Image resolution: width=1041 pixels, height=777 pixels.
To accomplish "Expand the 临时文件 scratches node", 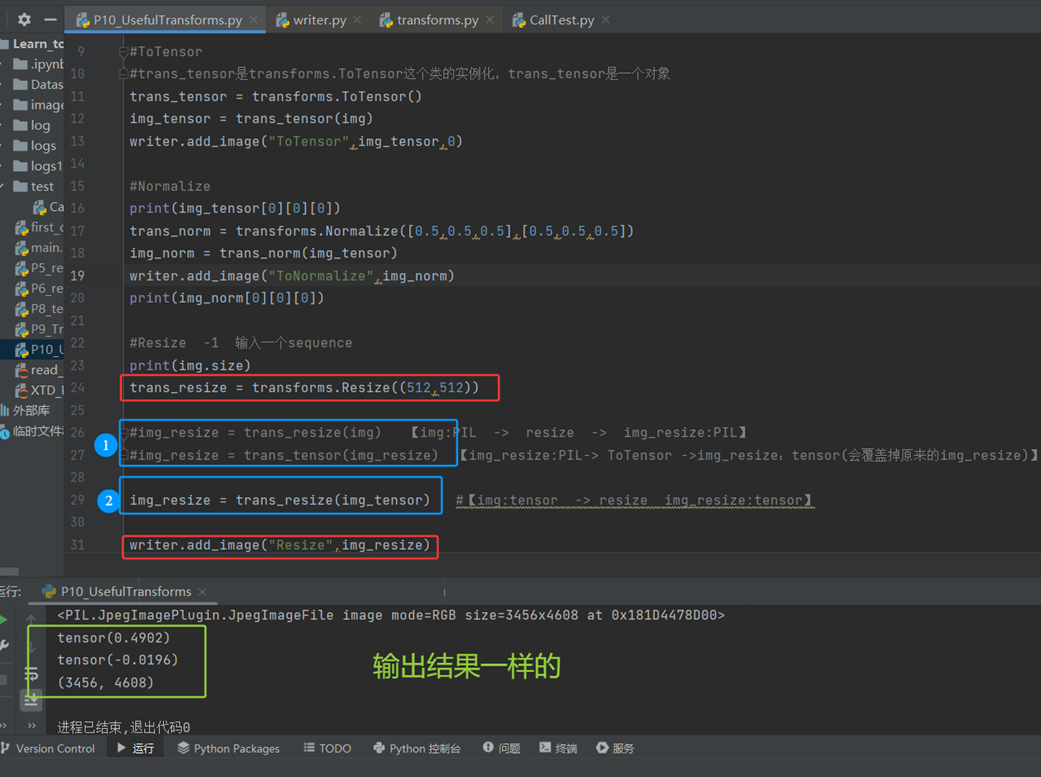I will point(32,431).
